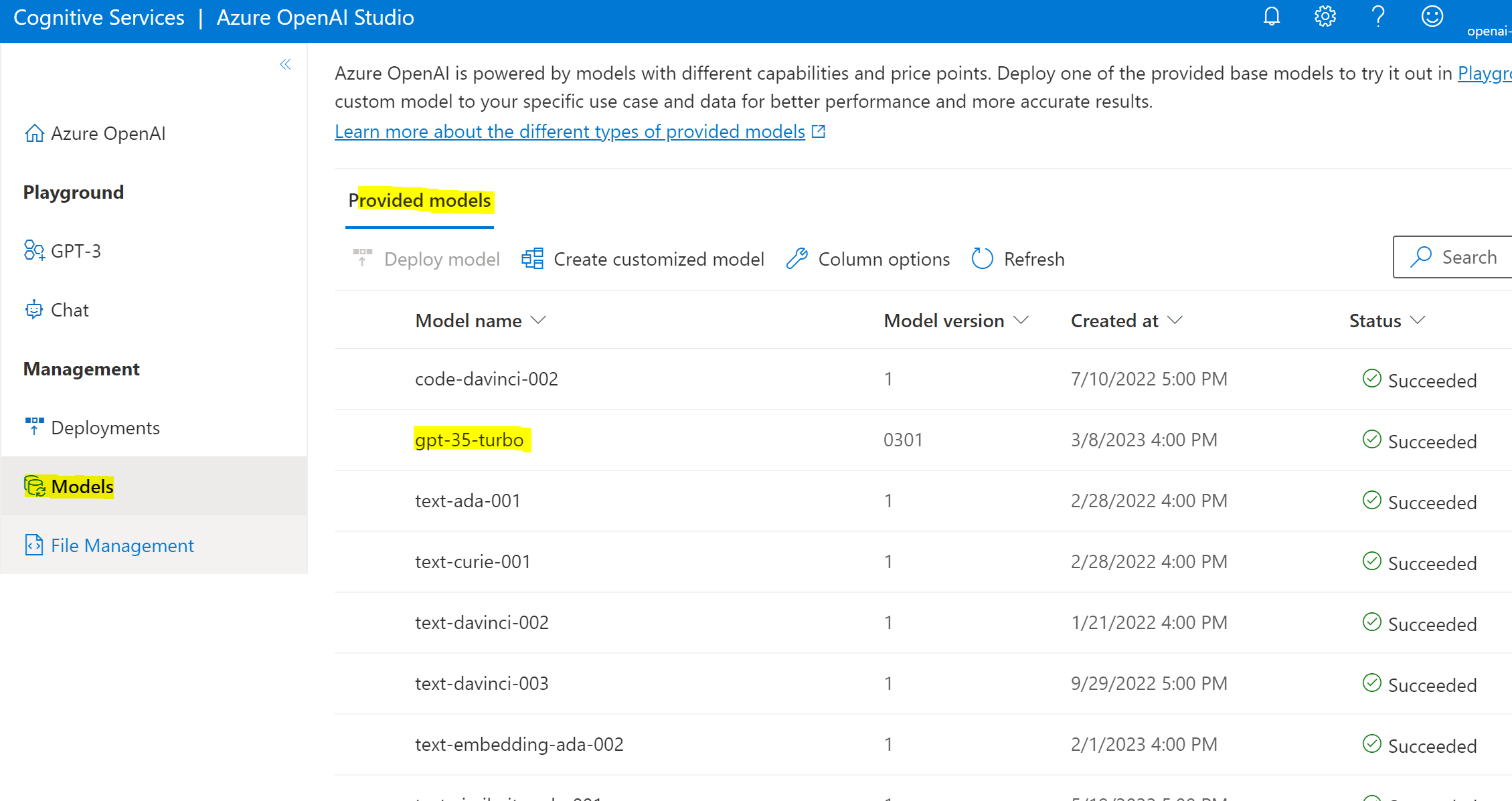Open the Chat playground
Image resolution: width=1512 pixels, height=801 pixels.
pyautogui.click(x=56, y=310)
